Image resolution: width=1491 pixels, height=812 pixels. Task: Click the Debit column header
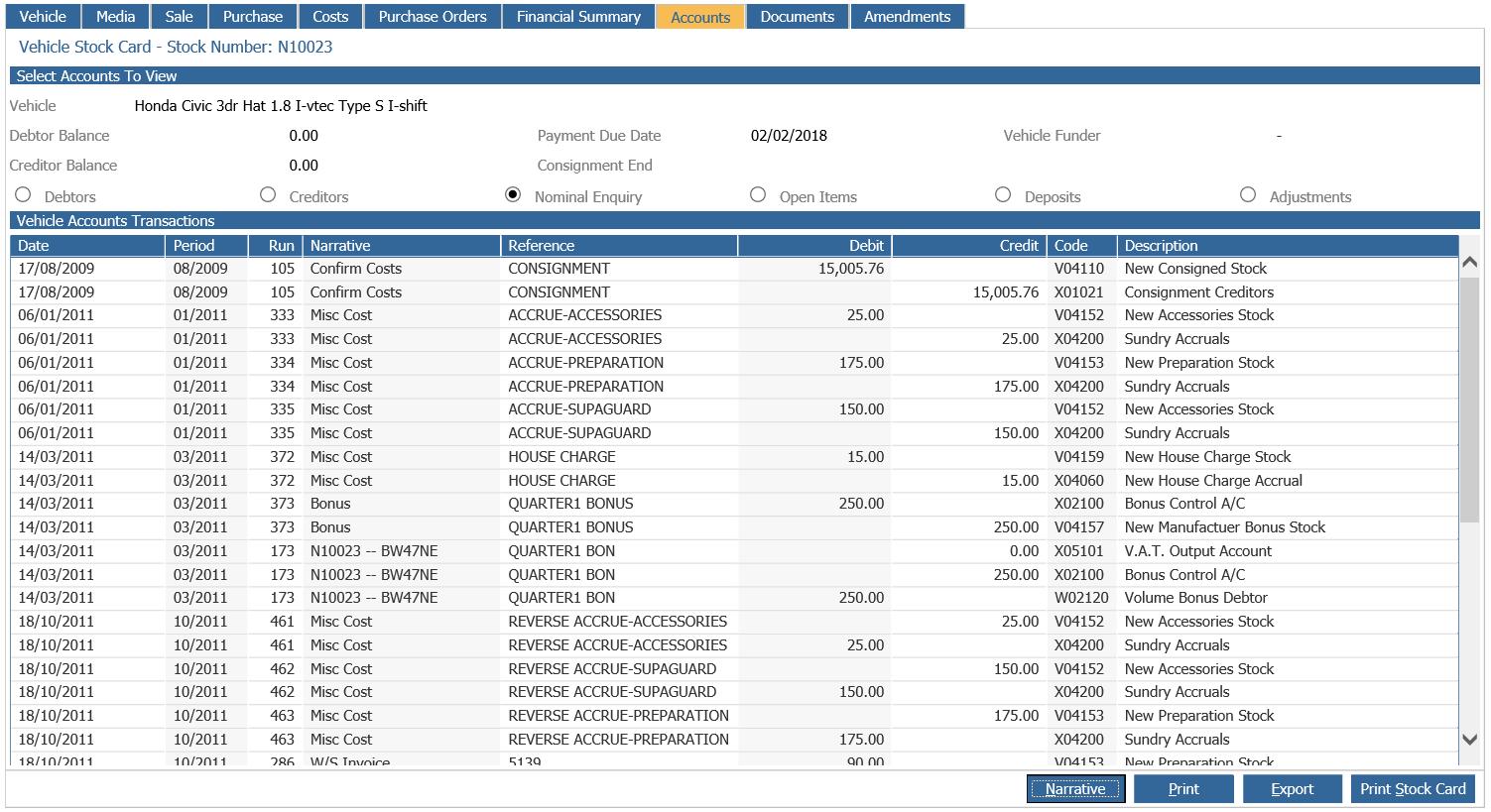click(x=813, y=246)
